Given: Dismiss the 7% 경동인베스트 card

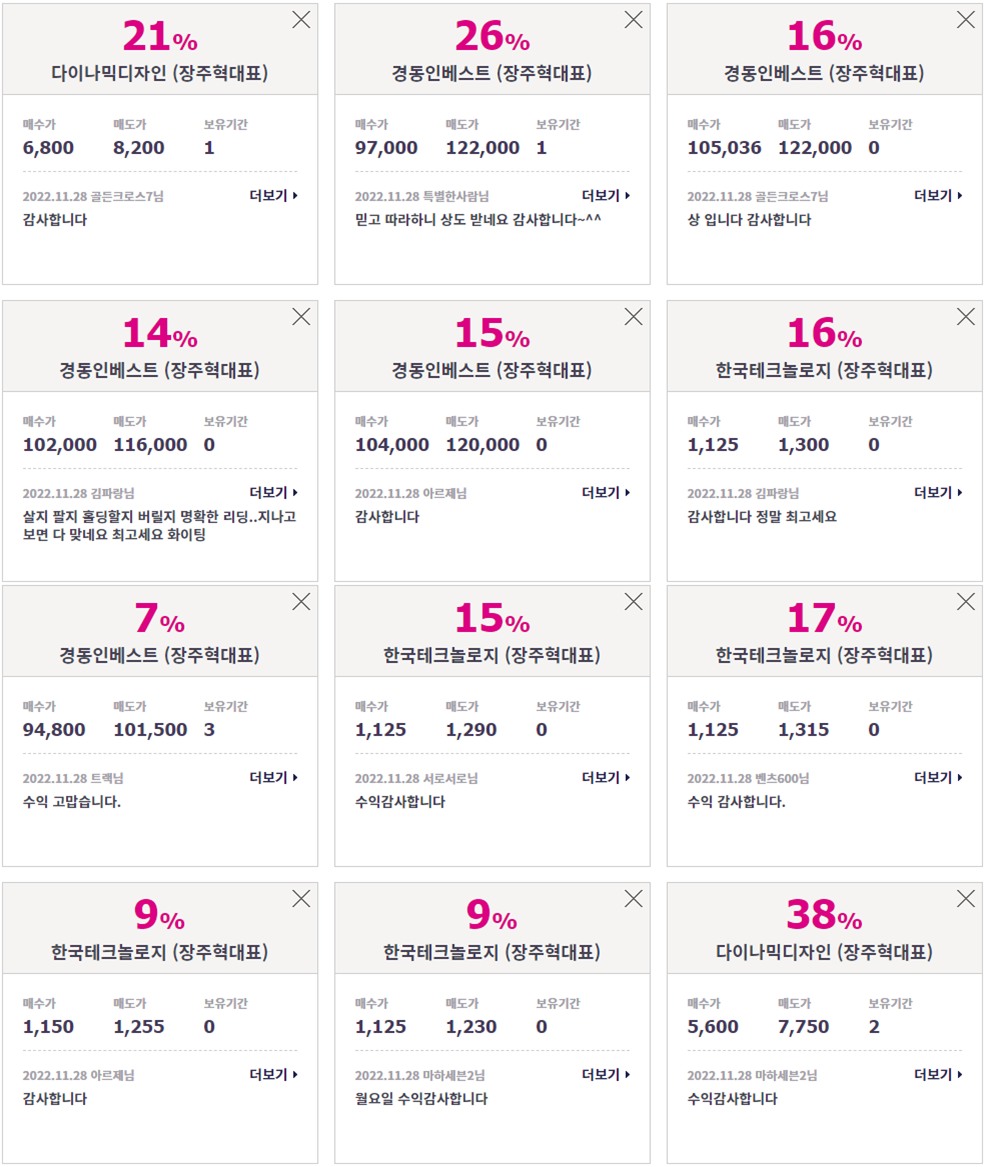Looking at the screenshot, I should [x=301, y=602].
